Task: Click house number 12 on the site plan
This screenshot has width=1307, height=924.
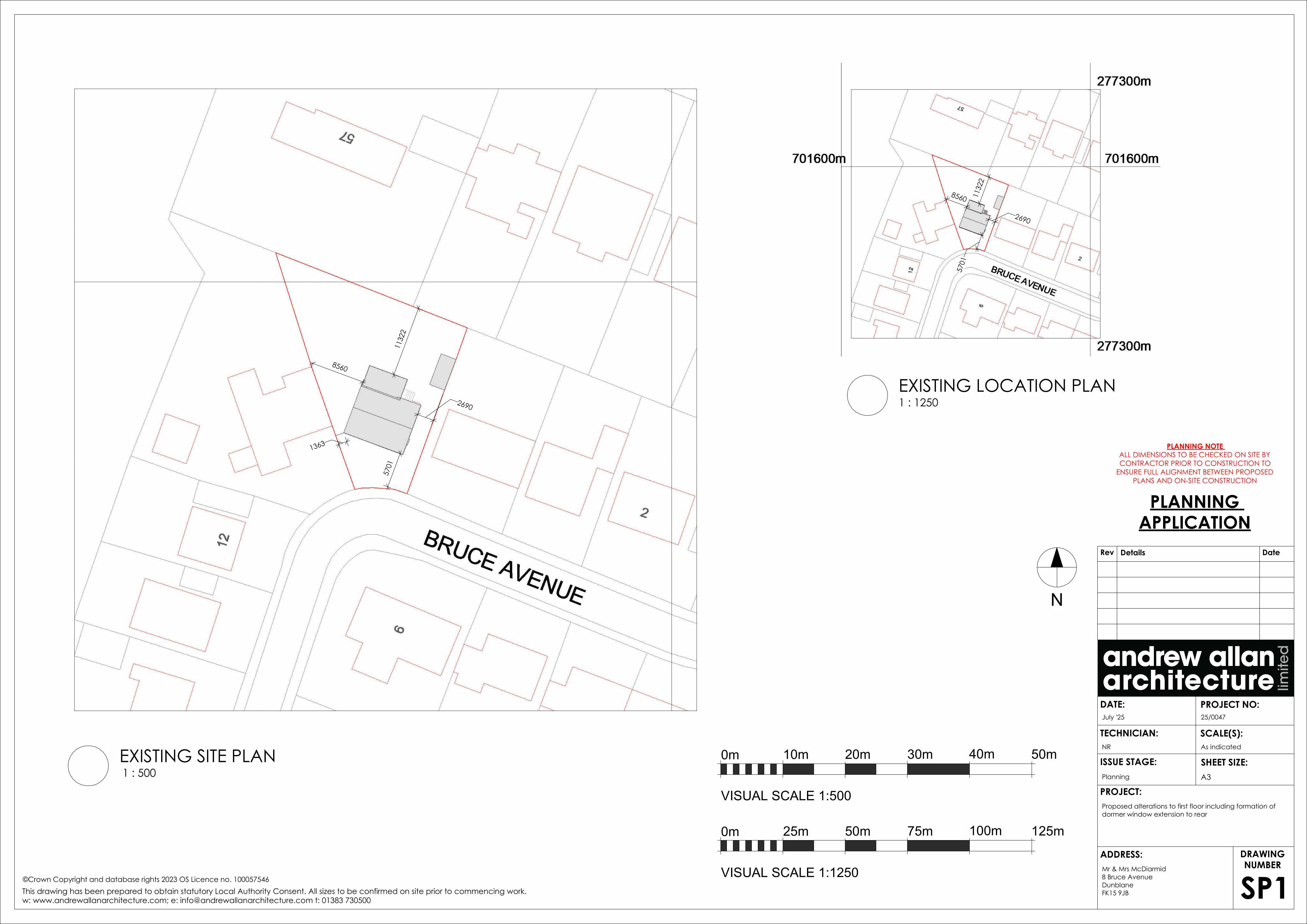Action: [x=223, y=539]
